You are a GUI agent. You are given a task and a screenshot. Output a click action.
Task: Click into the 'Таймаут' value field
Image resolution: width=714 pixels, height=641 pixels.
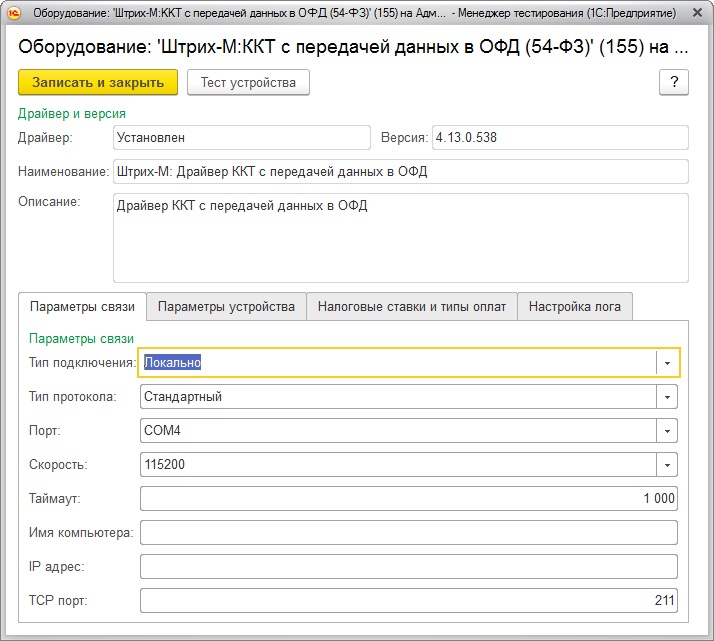408,498
